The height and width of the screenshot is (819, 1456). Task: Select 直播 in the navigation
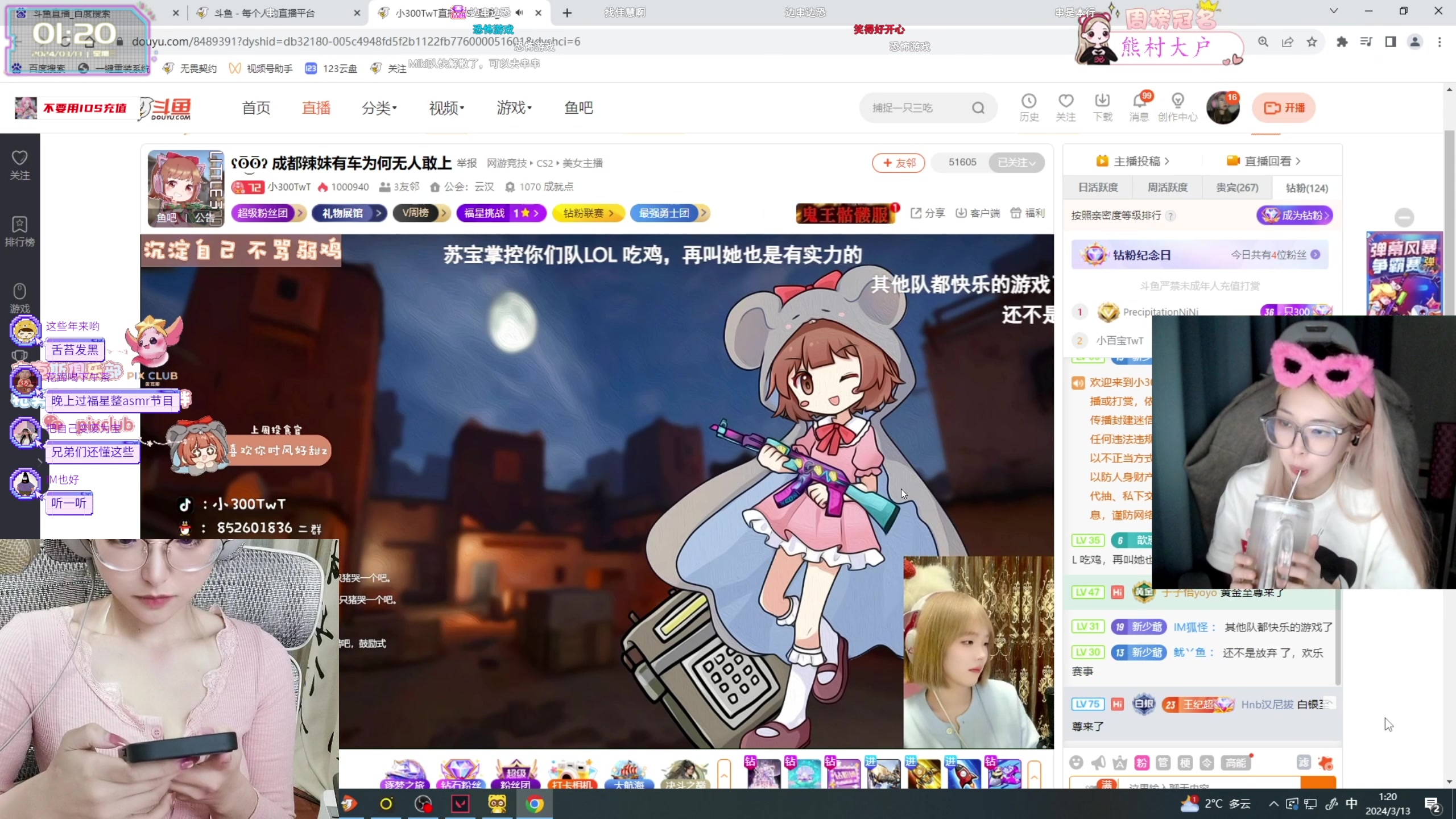[316, 107]
